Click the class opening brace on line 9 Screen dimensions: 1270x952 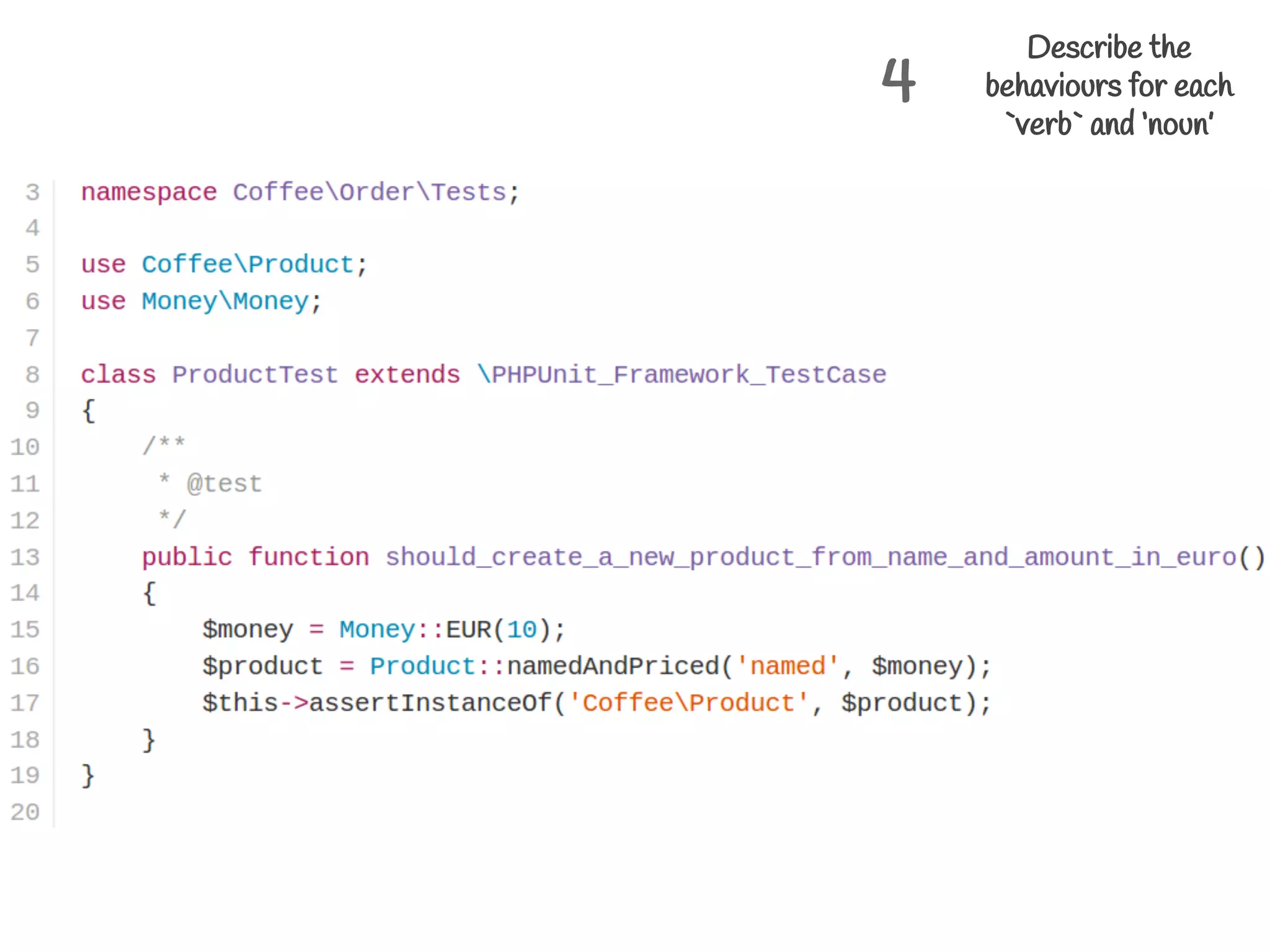pos(89,410)
